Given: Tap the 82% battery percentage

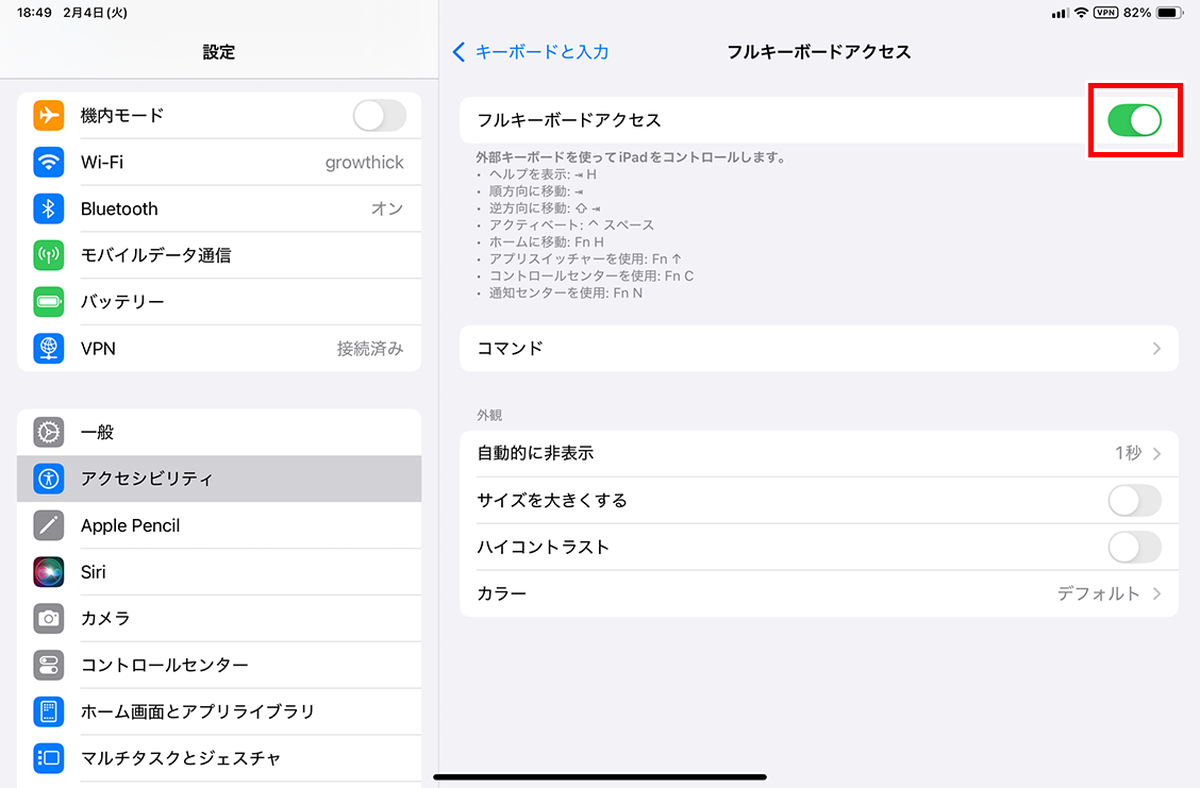Looking at the screenshot, I should [1137, 13].
